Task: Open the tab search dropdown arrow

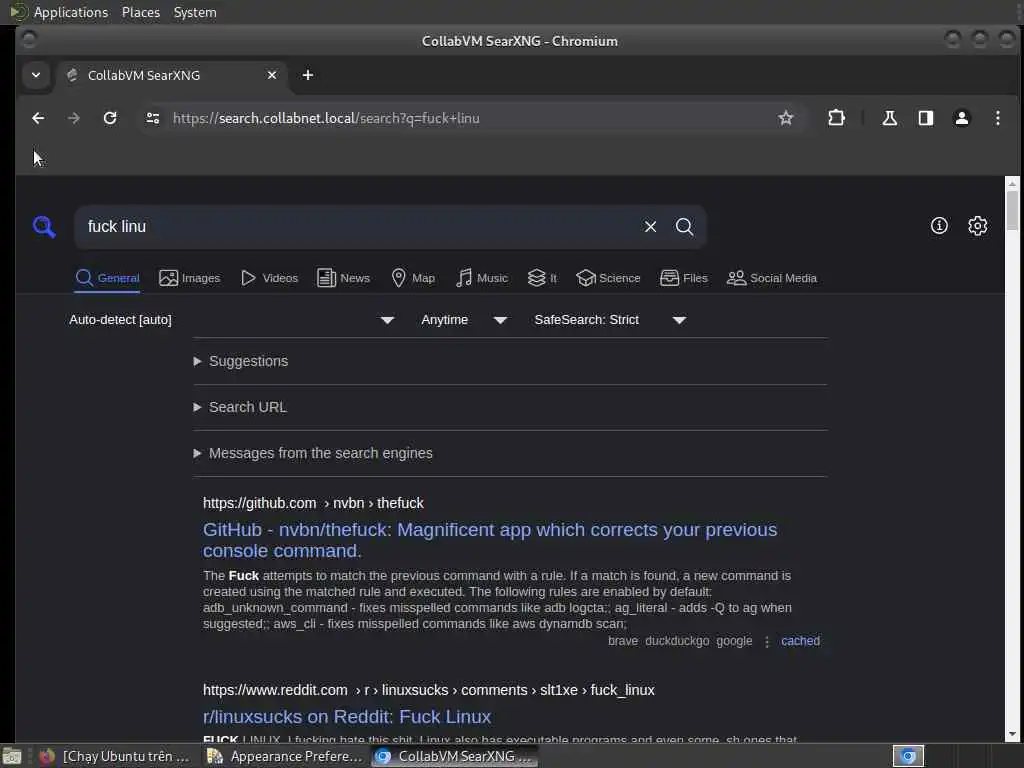Action: (36, 75)
